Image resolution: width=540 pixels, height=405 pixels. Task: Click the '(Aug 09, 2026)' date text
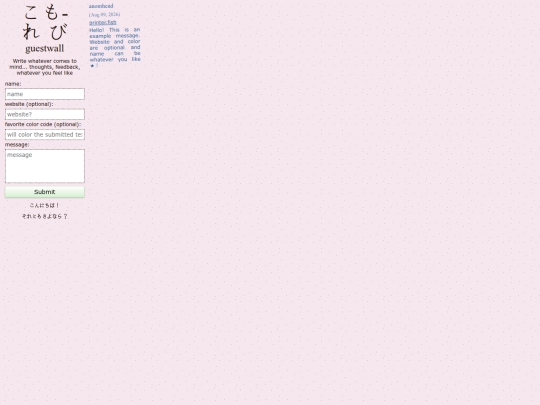tap(104, 14)
